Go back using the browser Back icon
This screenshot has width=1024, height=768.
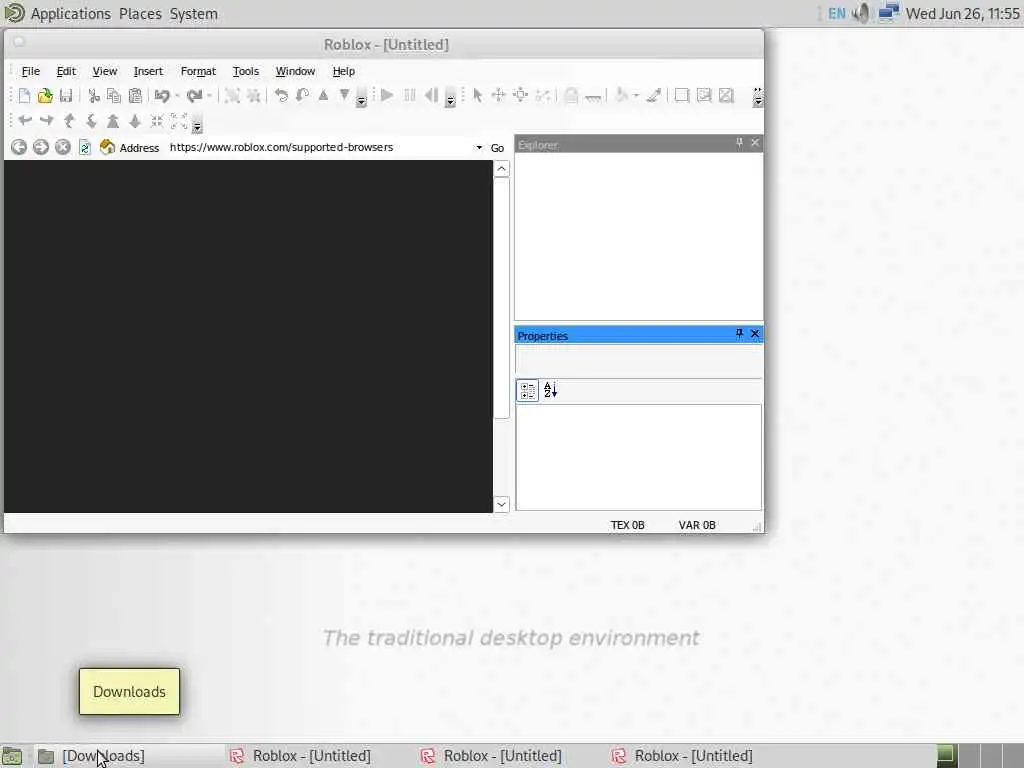[19, 148]
